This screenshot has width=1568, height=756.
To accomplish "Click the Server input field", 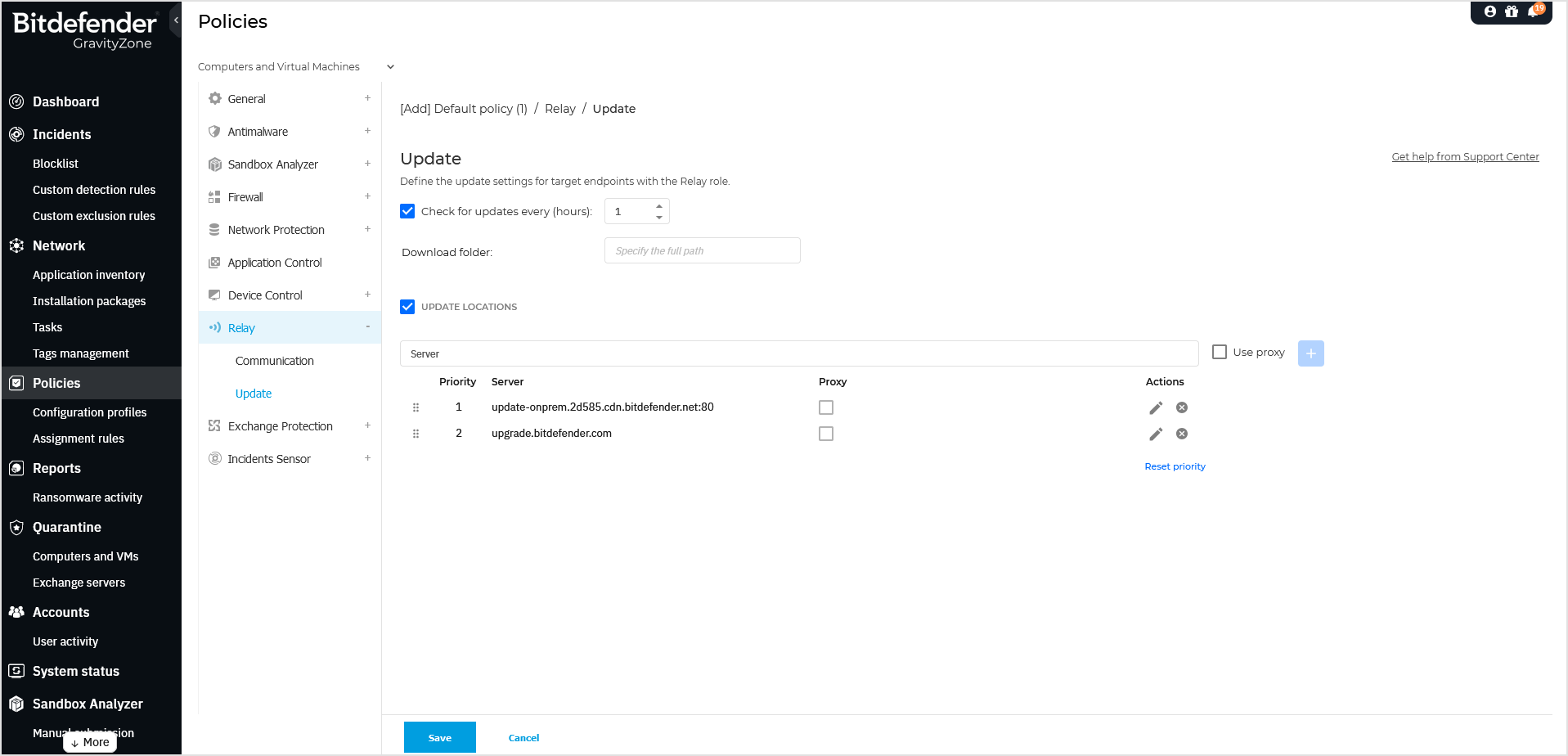I will click(x=799, y=353).
